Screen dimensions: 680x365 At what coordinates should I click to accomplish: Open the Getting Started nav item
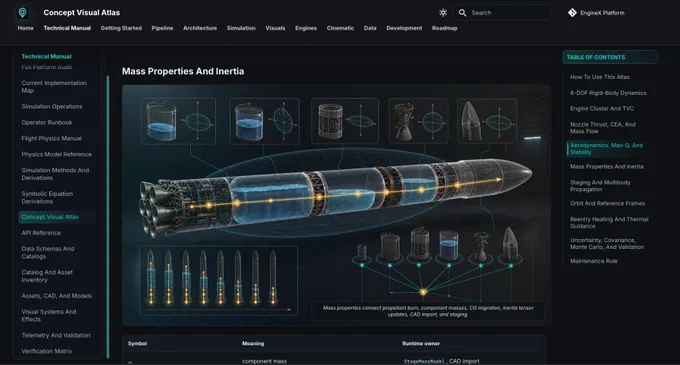point(121,28)
